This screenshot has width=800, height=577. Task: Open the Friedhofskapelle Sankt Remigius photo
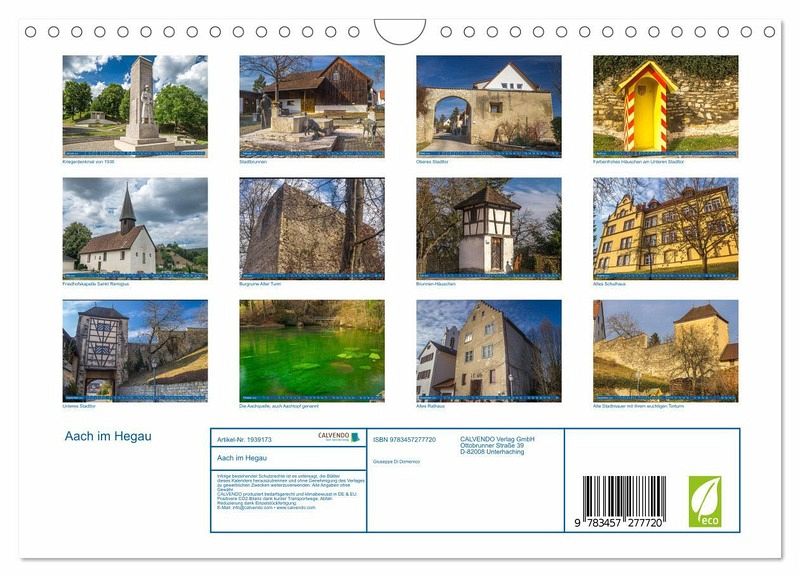[x=135, y=227]
